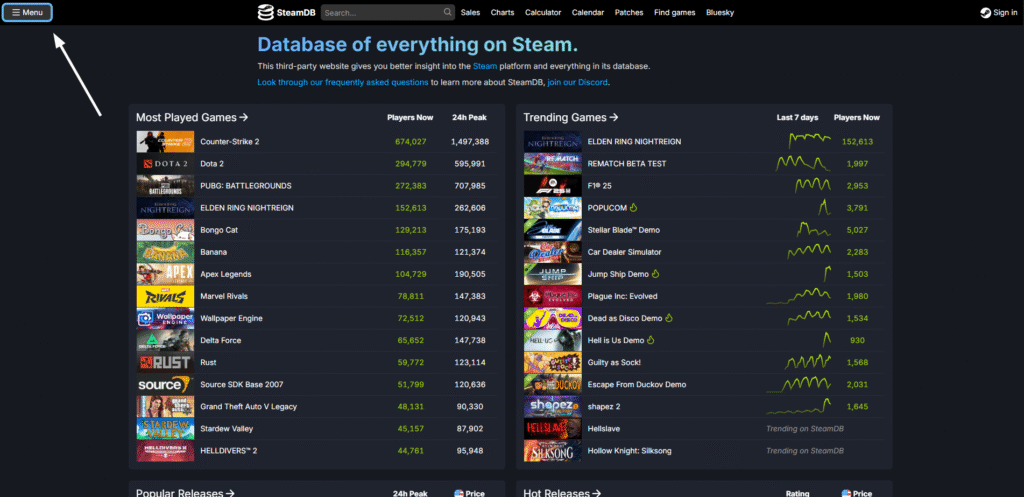Click the Jump Ship Demo thumbnail
Viewport: 1024px width, 497px height.
pos(552,274)
